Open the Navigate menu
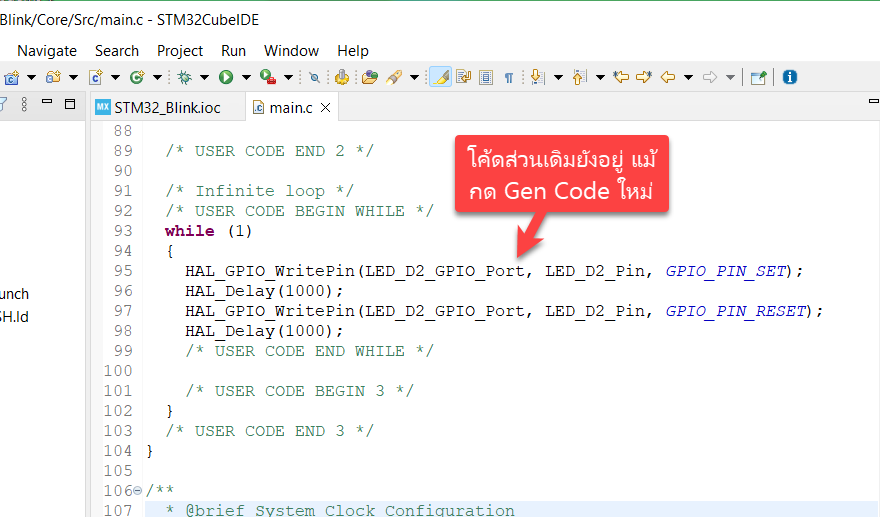 pyautogui.click(x=47, y=51)
